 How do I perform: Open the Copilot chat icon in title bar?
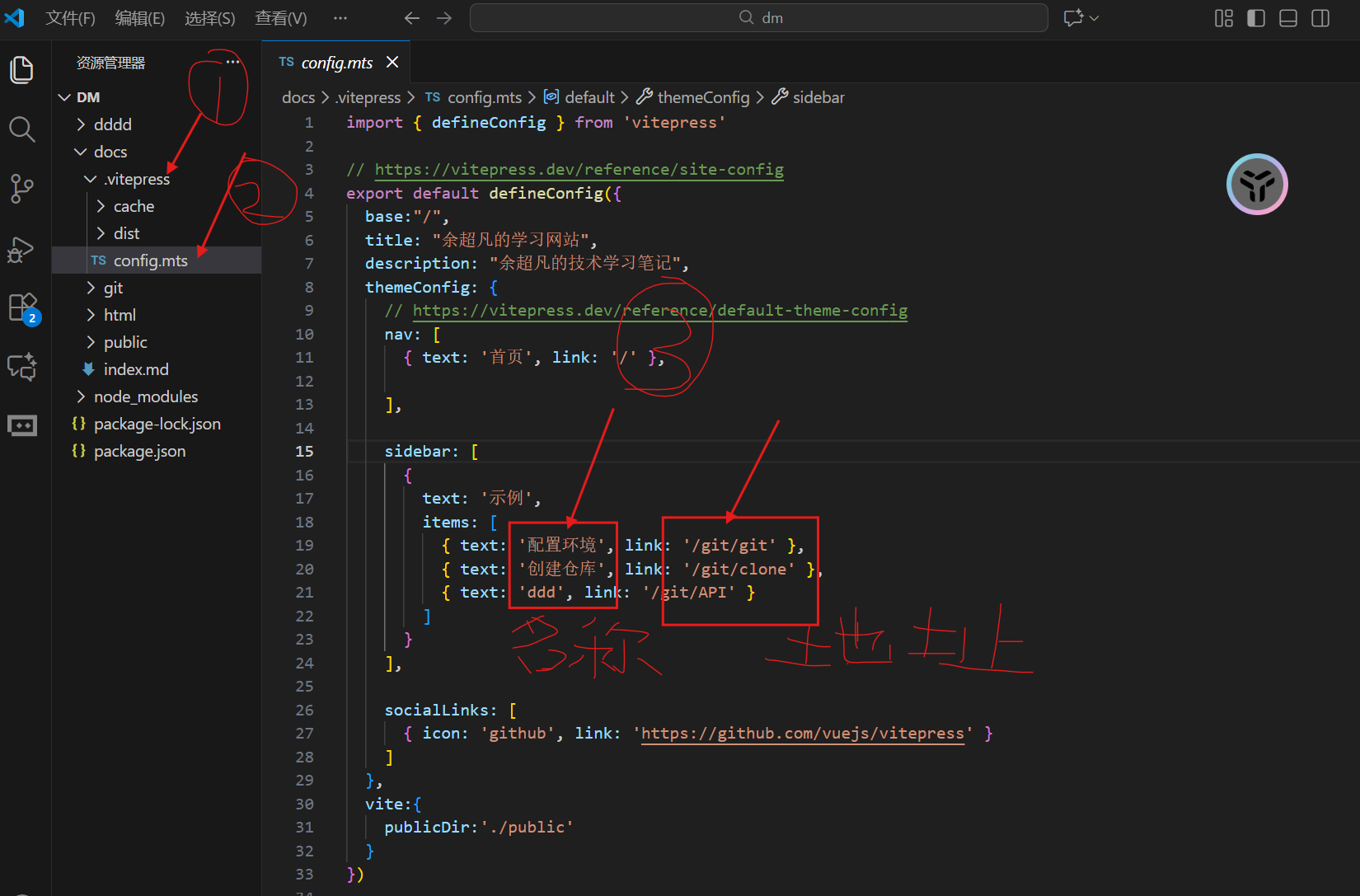click(1073, 18)
